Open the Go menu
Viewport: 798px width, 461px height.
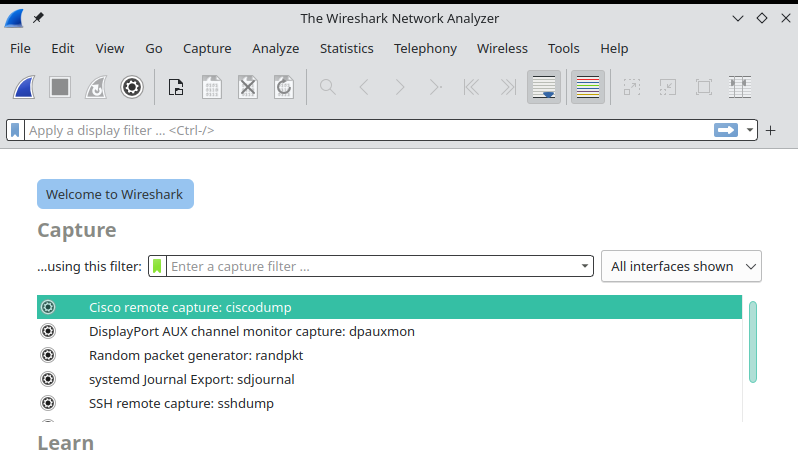154,48
